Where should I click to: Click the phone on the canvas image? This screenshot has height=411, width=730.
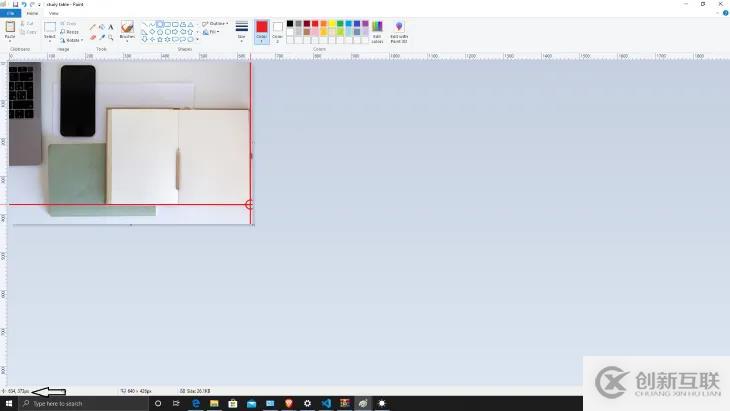tap(78, 101)
